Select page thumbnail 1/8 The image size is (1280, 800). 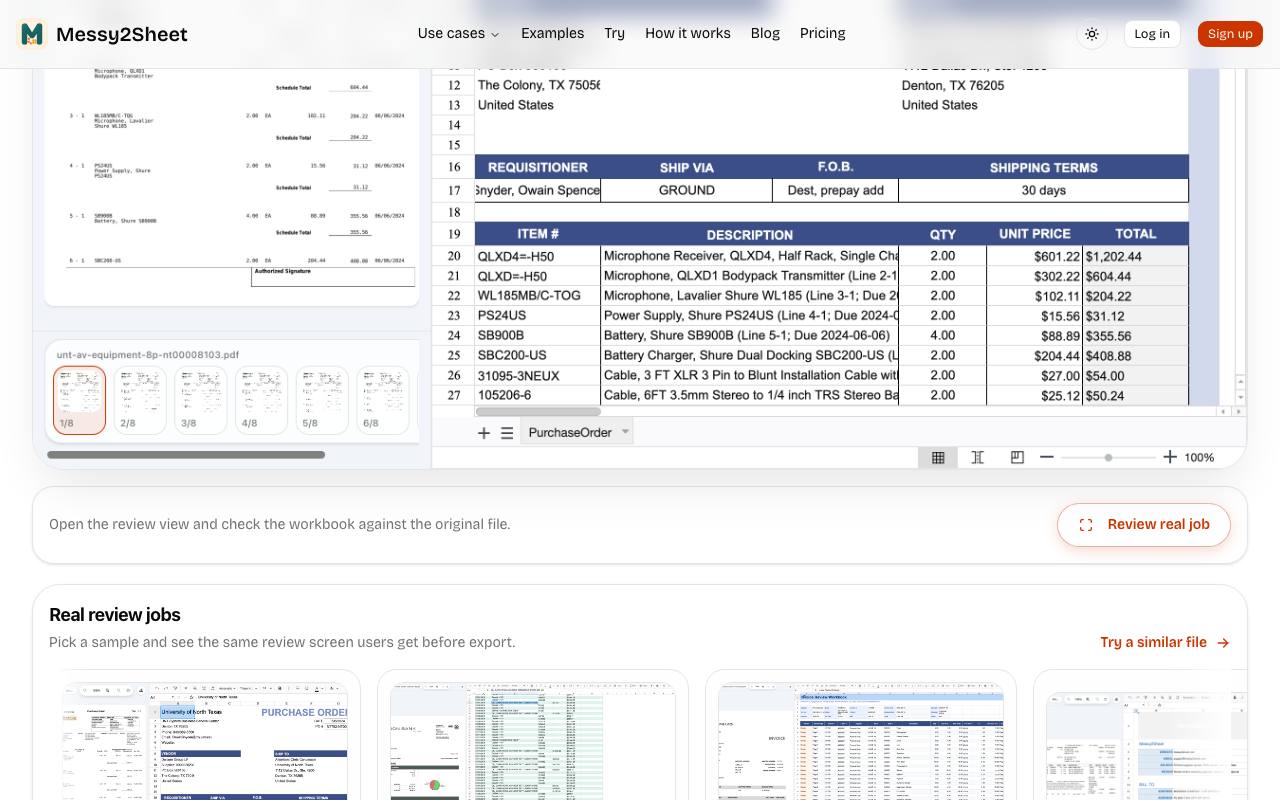tap(79, 400)
